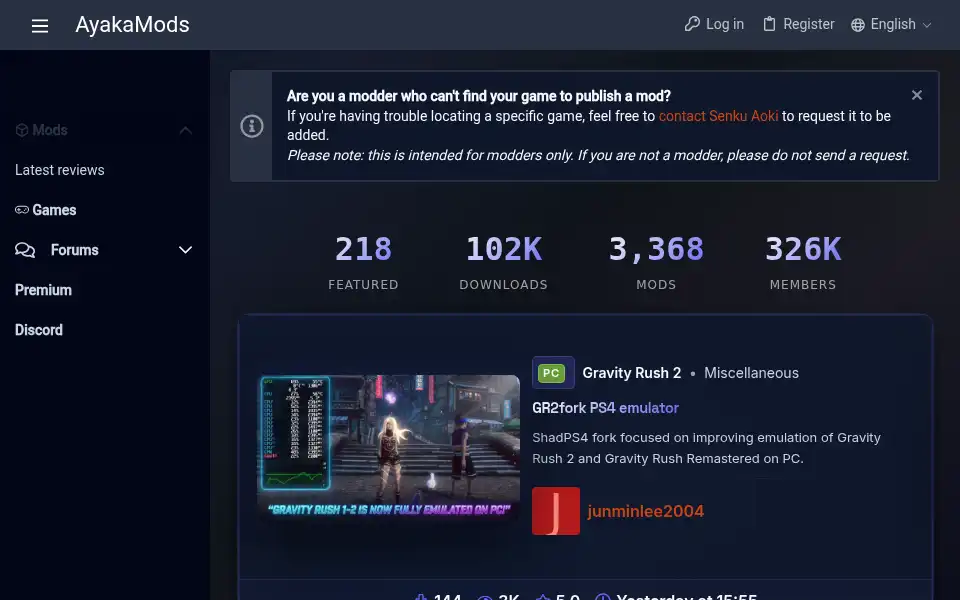Image resolution: width=960 pixels, height=600 pixels.
Task: Dismiss the modder notice with the X
Action: click(917, 95)
